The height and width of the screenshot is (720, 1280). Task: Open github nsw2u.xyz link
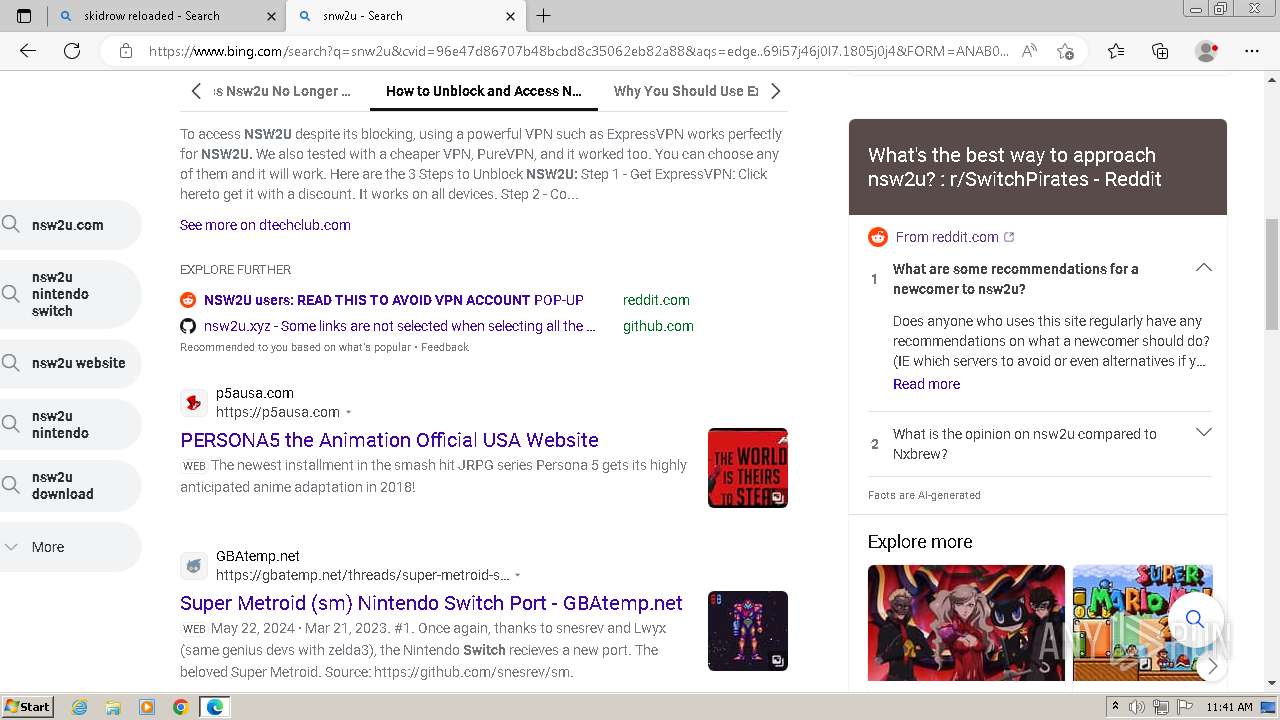pyautogui.click(x=400, y=326)
